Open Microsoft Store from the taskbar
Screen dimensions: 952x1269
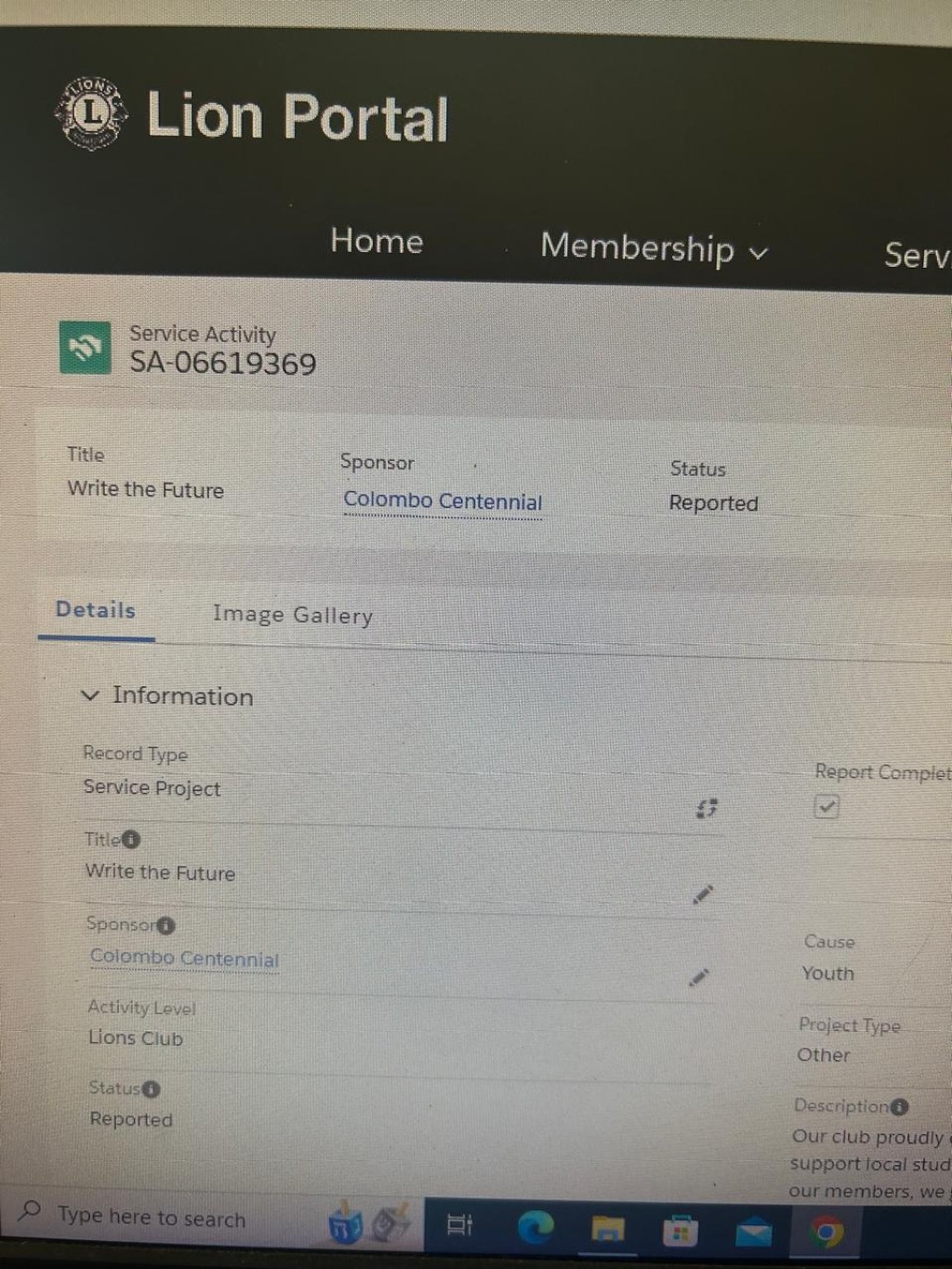[x=680, y=1231]
